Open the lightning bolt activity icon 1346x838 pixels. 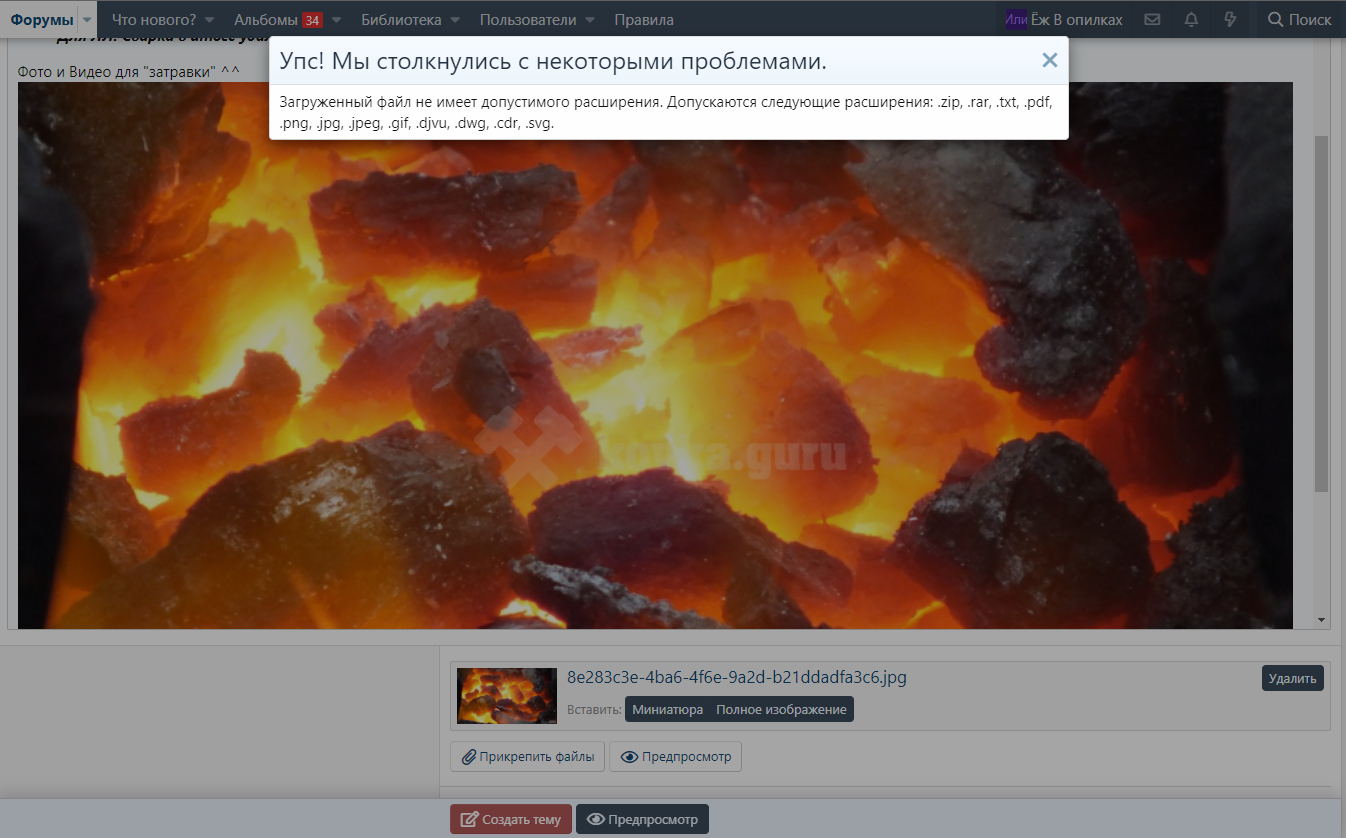(x=1230, y=19)
